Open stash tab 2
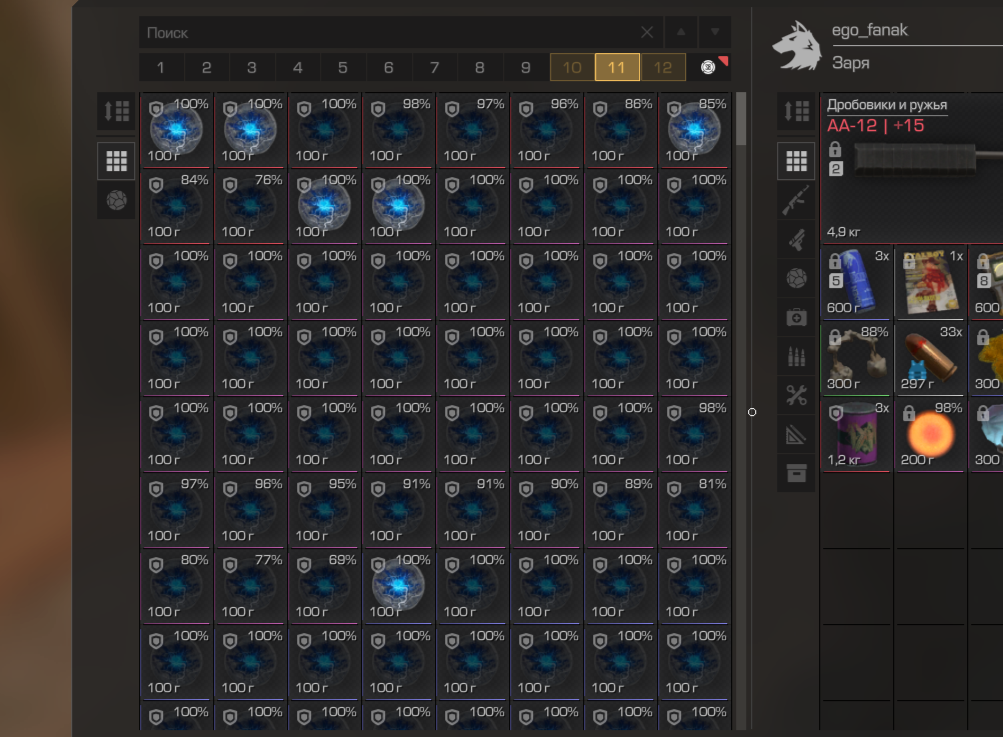The image size is (1003, 737). [x=207, y=67]
